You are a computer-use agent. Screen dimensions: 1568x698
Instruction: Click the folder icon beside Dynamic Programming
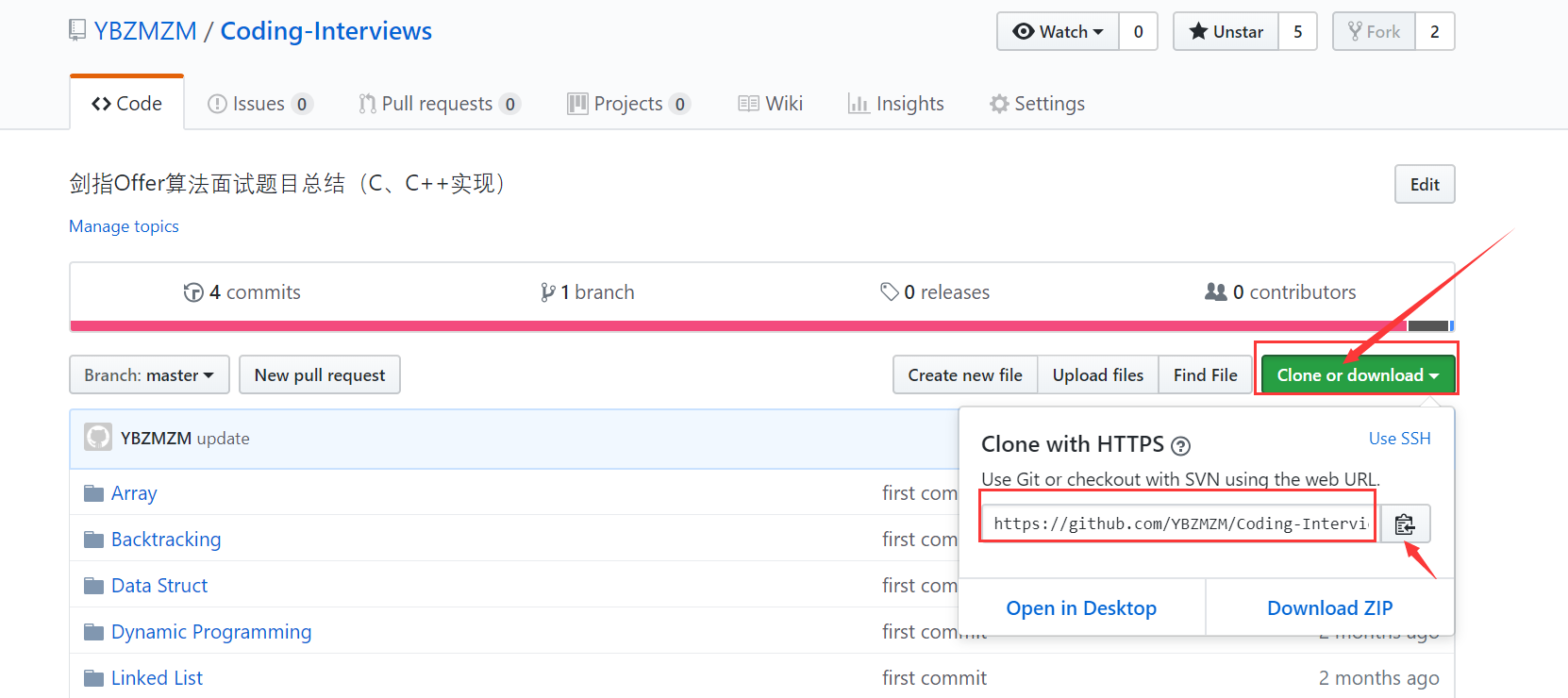pyautogui.click(x=93, y=632)
